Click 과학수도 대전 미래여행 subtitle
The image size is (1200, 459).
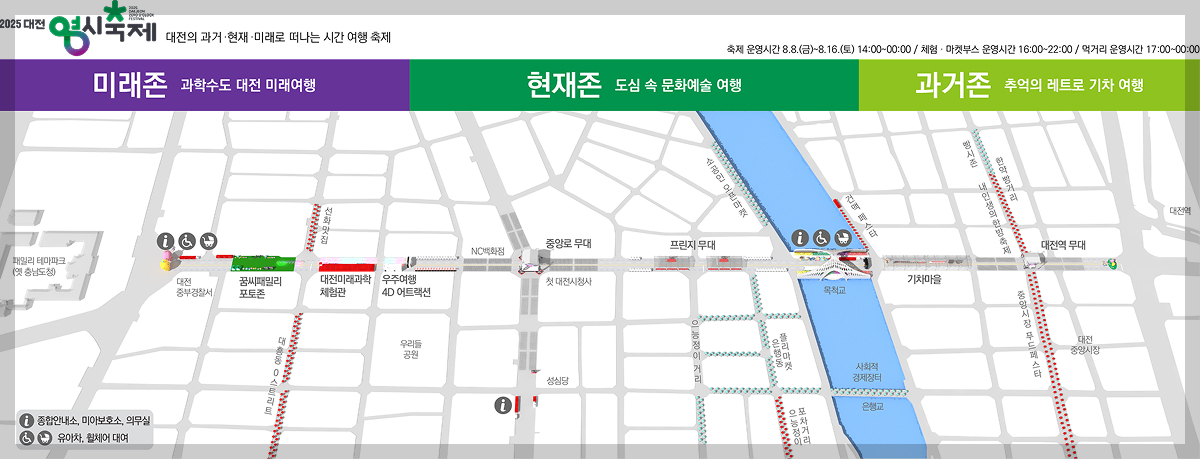coord(248,86)
